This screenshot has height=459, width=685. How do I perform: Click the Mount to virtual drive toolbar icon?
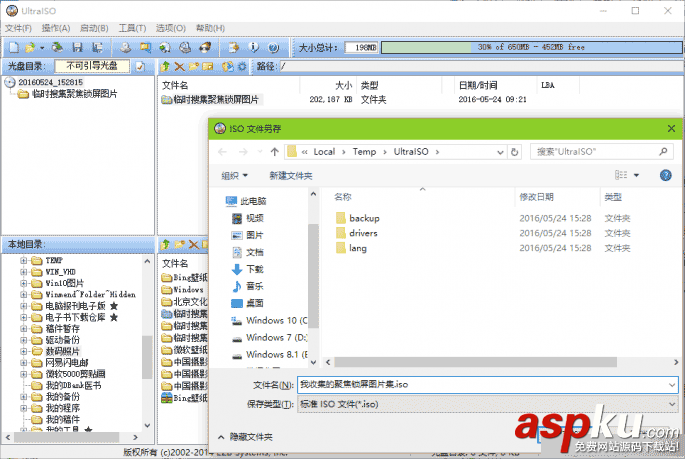click(x=185, y=47)
